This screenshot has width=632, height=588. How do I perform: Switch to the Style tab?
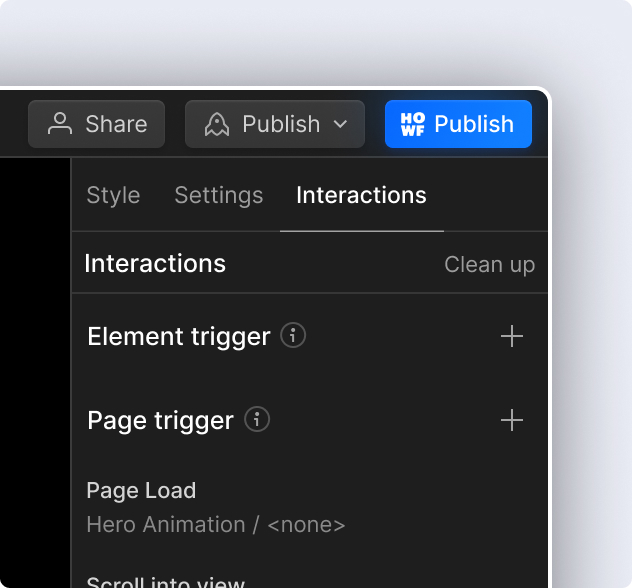(x=113, y=195)
